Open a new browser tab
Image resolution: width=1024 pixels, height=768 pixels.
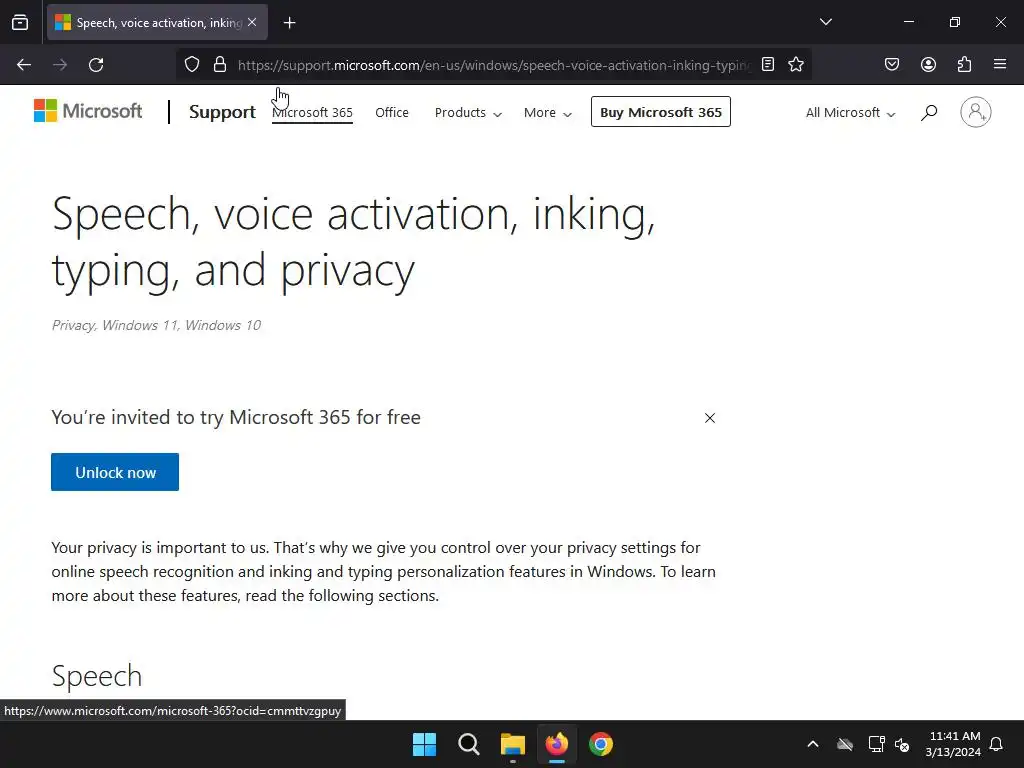click(x=289, y=23)
